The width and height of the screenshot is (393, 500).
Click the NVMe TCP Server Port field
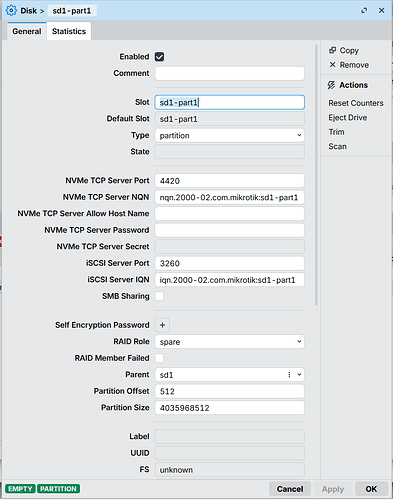pyautogui.click(x=230, y=181)
